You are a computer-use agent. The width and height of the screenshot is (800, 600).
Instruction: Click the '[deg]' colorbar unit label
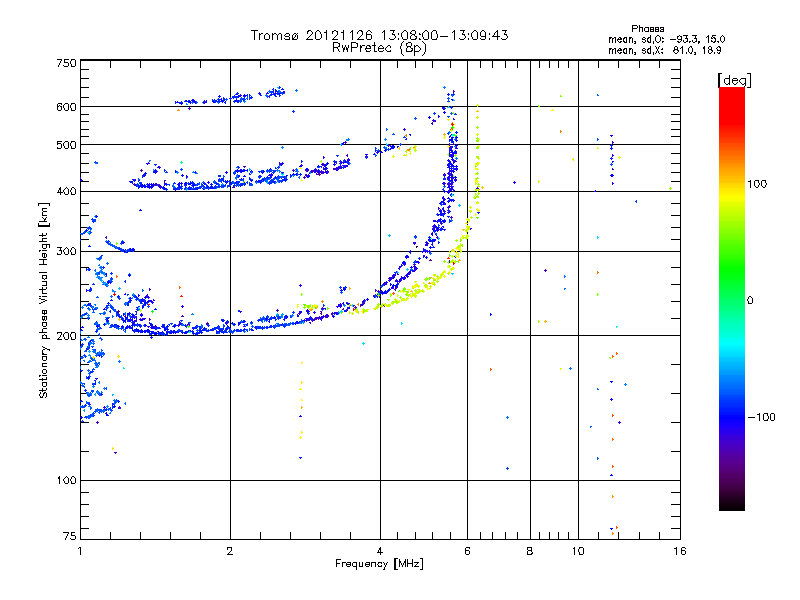click(734, 80)
